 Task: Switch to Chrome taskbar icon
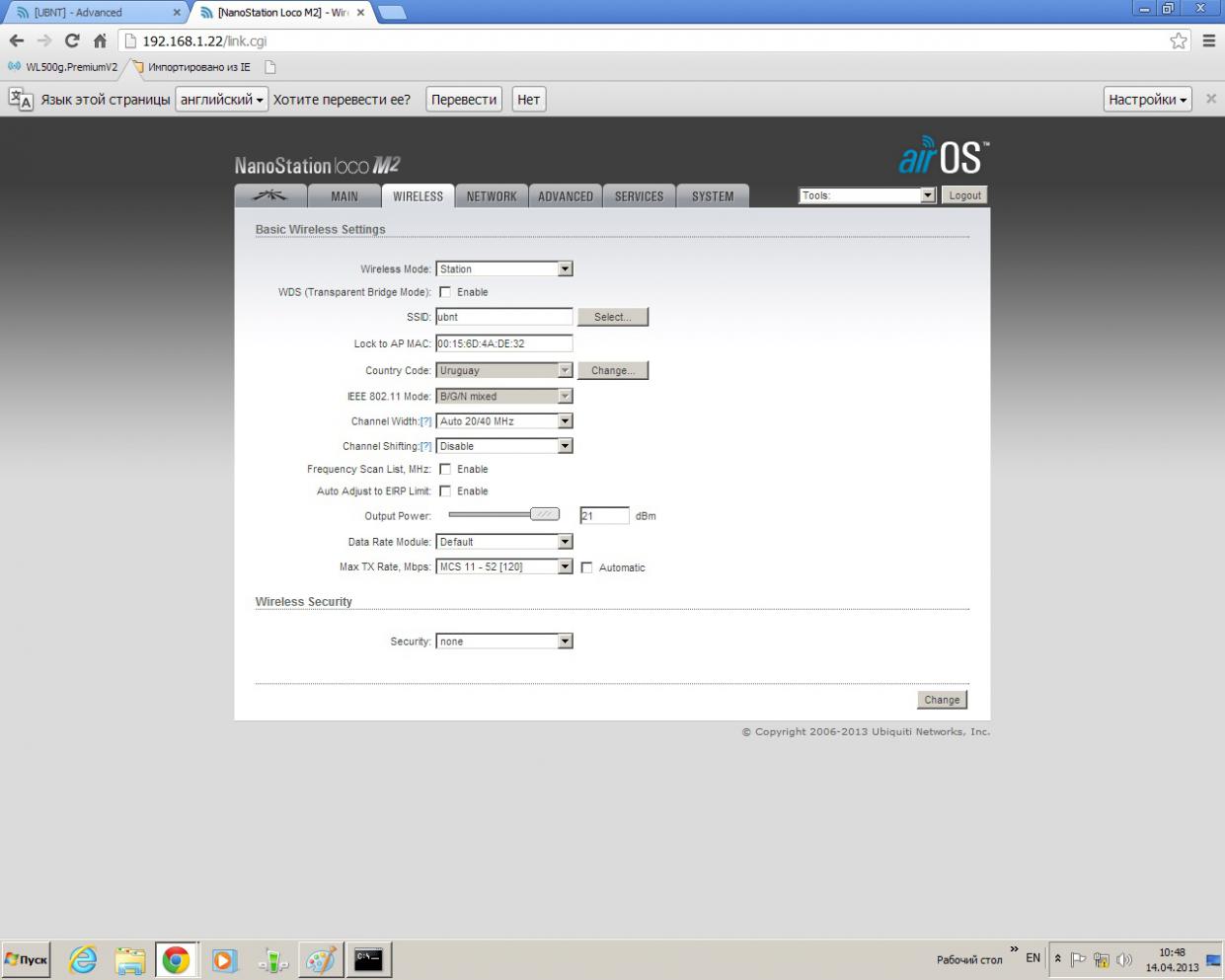point(177,959)
